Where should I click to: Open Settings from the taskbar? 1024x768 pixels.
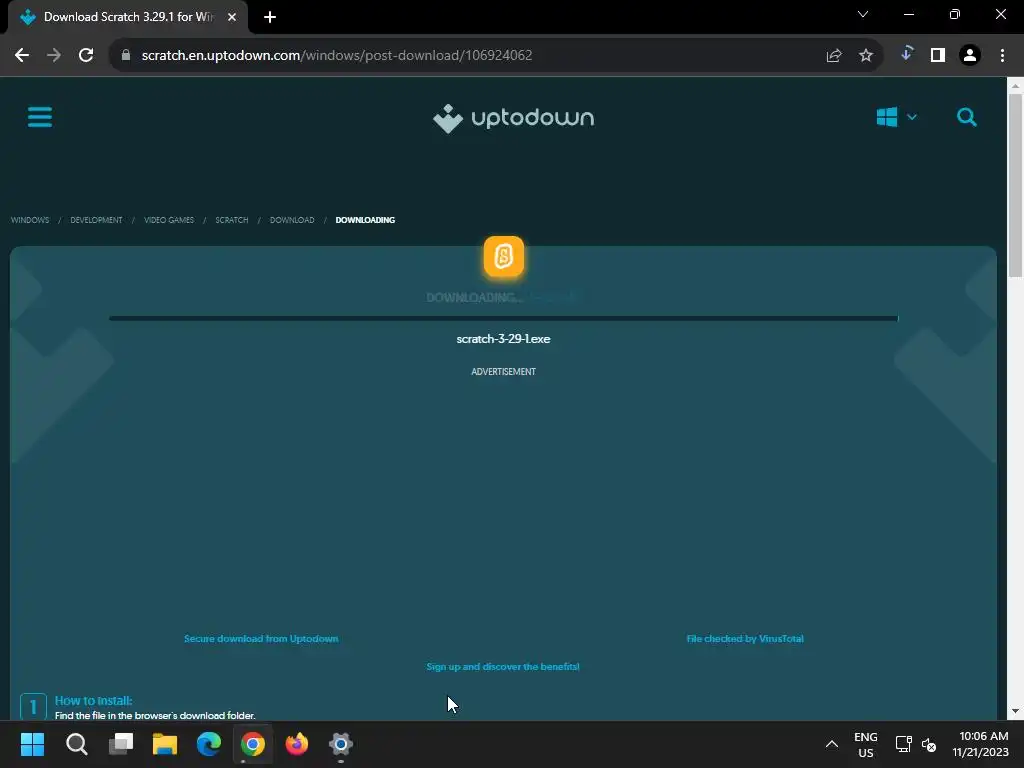341,744
